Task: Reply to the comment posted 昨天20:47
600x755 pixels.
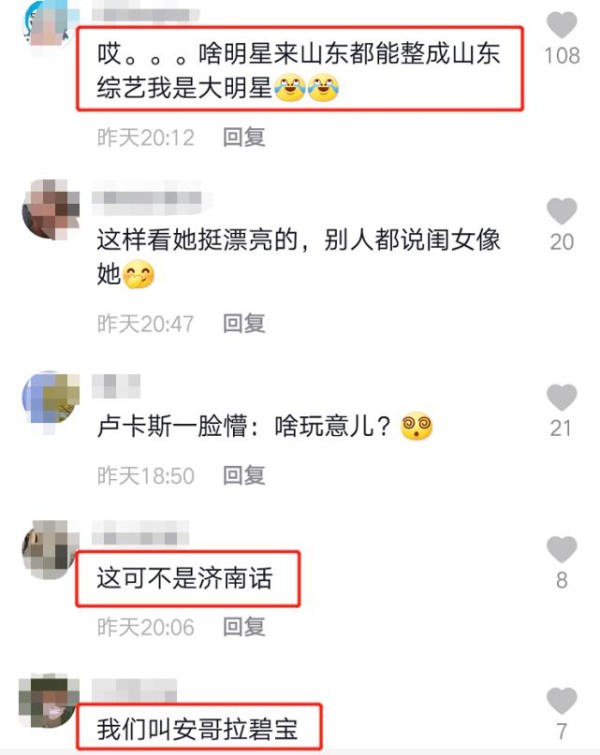Action: [244, 323]
